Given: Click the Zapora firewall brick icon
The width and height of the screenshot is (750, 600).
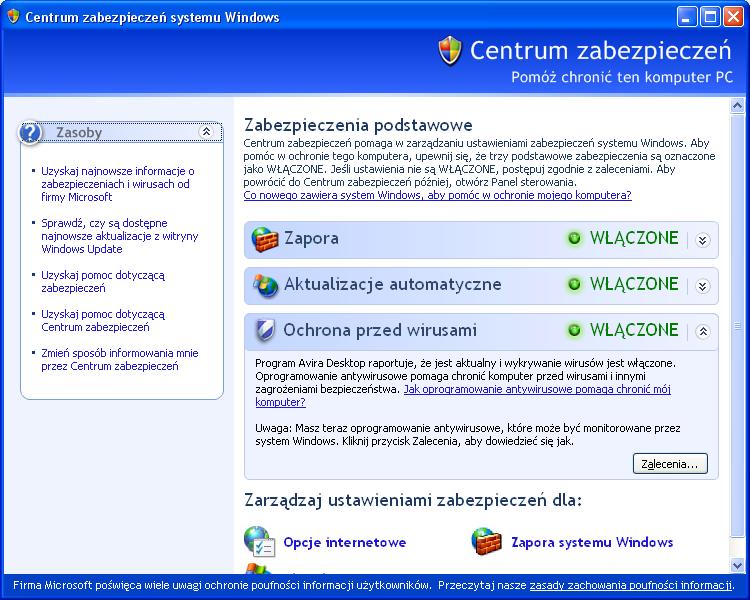Looking at the screenshot, I should (265, 239).
